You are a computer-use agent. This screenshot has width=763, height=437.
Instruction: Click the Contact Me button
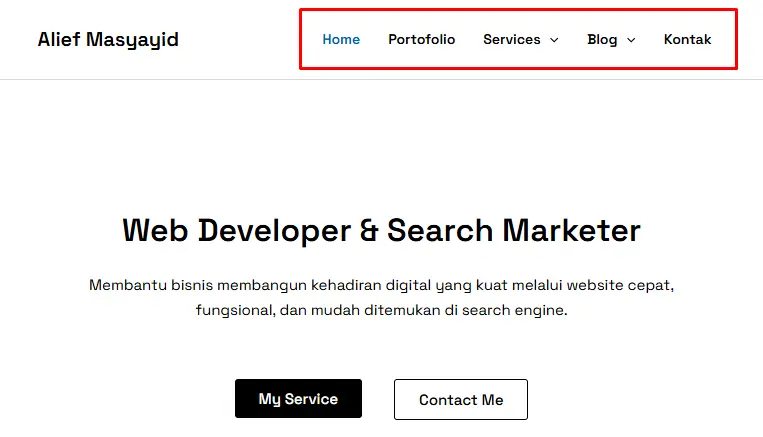point(461,400)
